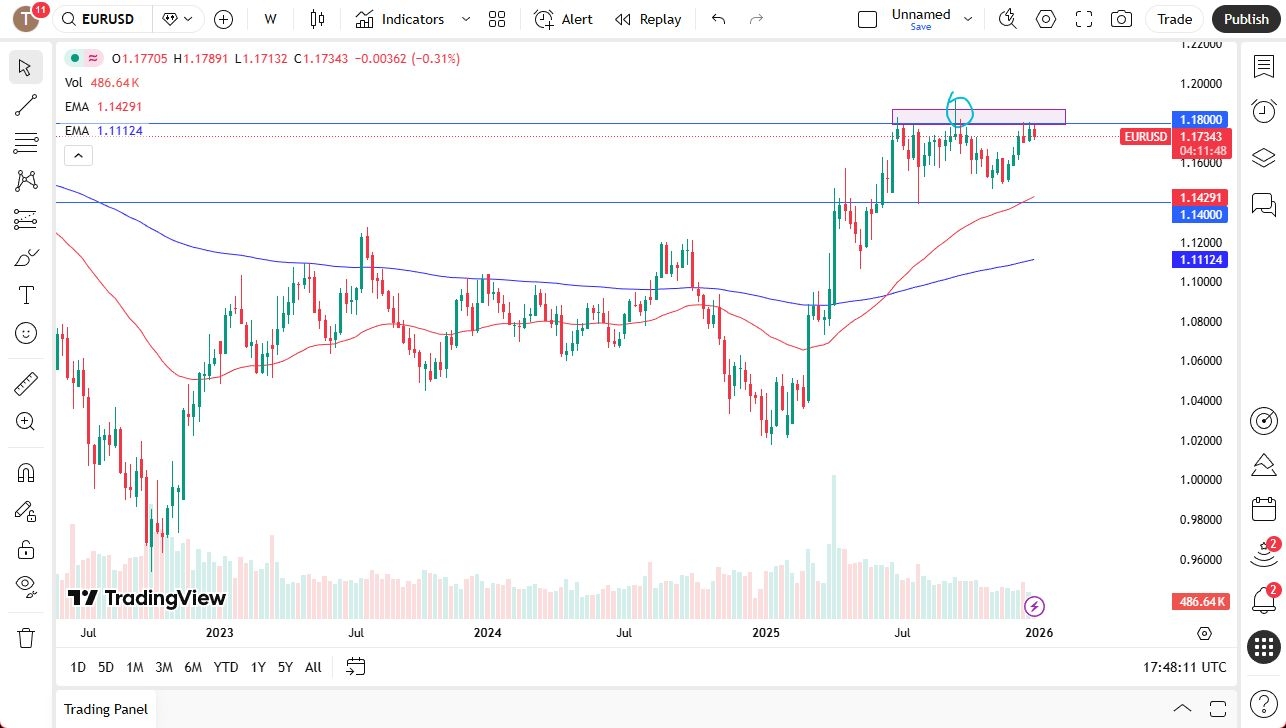This screenshot has height=728, width=1286.
Task: Select the Emoji stickers tool
Action: click(x=25, y=333)
